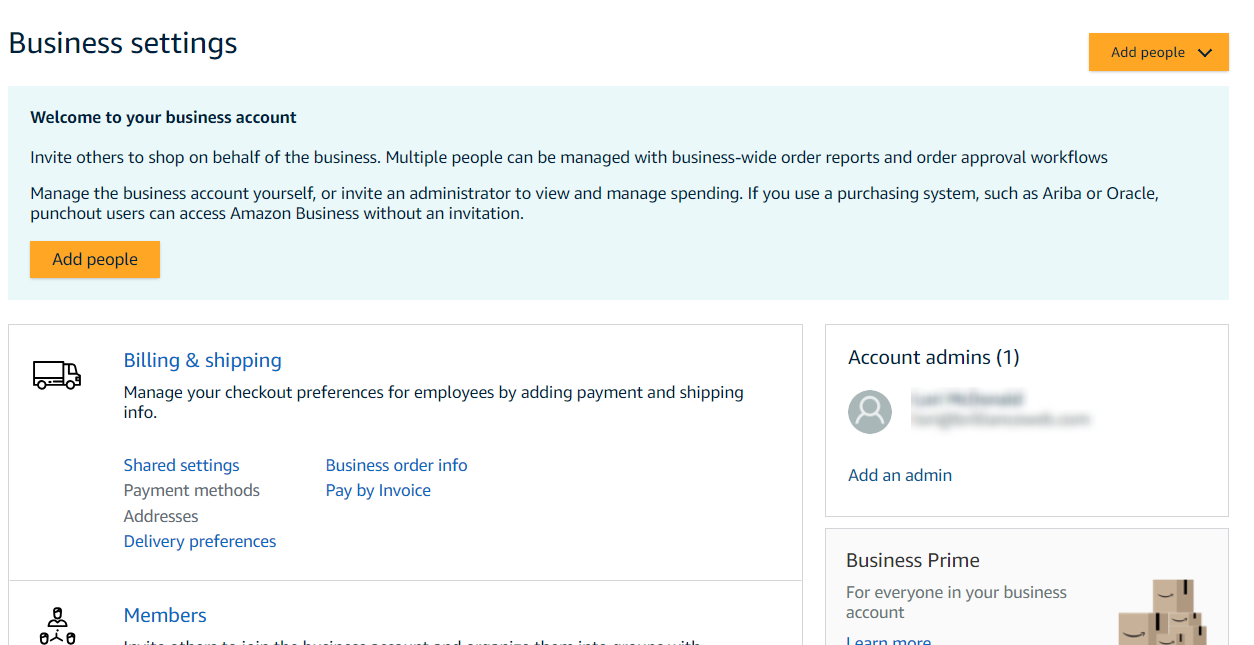Open the Billing & shipping section heading
The width and height of the screenshot is (1254, 645).
(x=202, y=360)
